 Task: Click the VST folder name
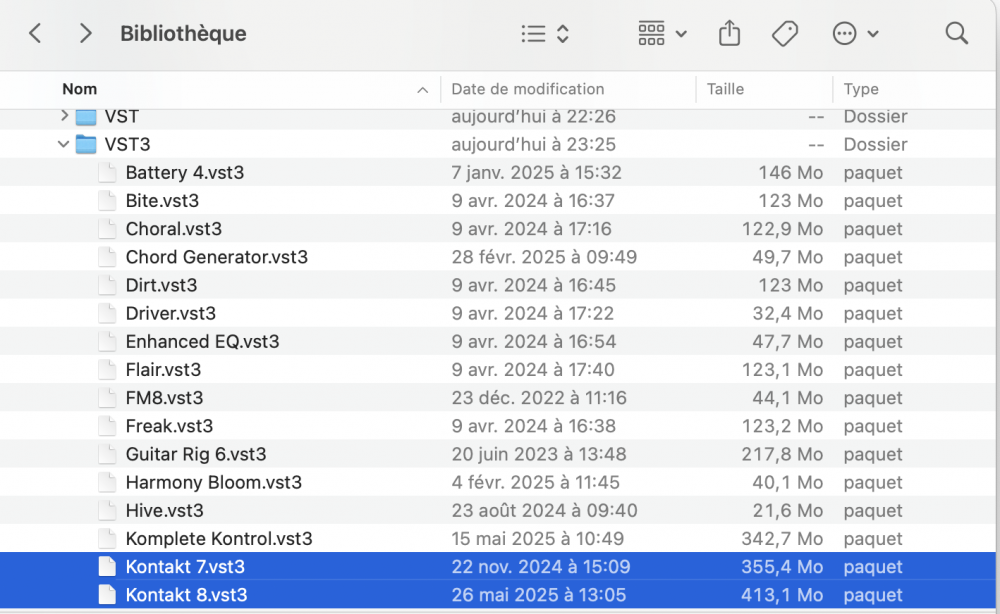click(121, 117)
